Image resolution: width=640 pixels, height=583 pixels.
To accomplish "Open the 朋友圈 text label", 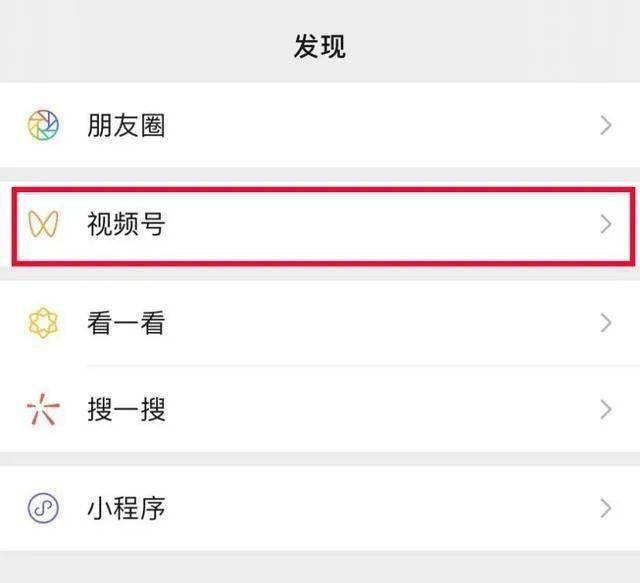I will [126, 126].
